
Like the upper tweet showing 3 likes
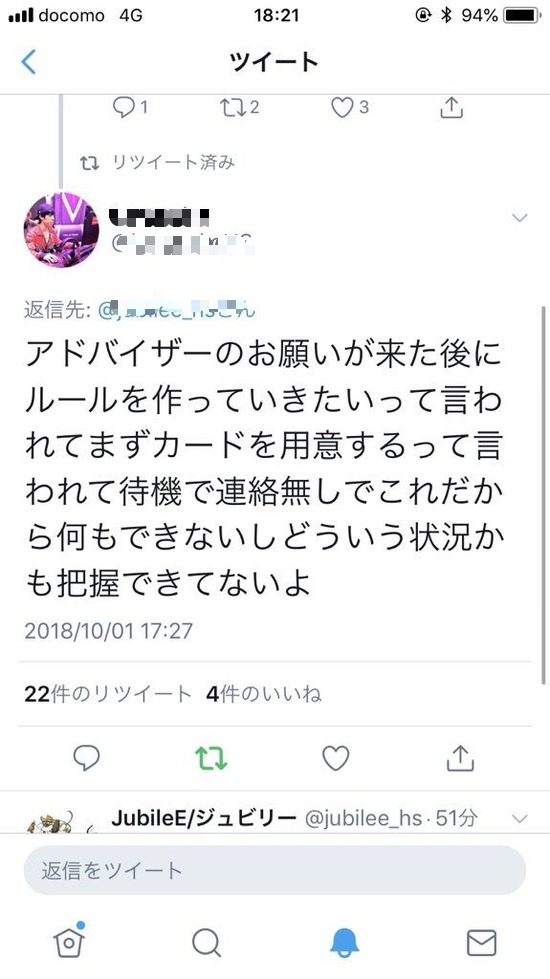[x=350, y=107]
